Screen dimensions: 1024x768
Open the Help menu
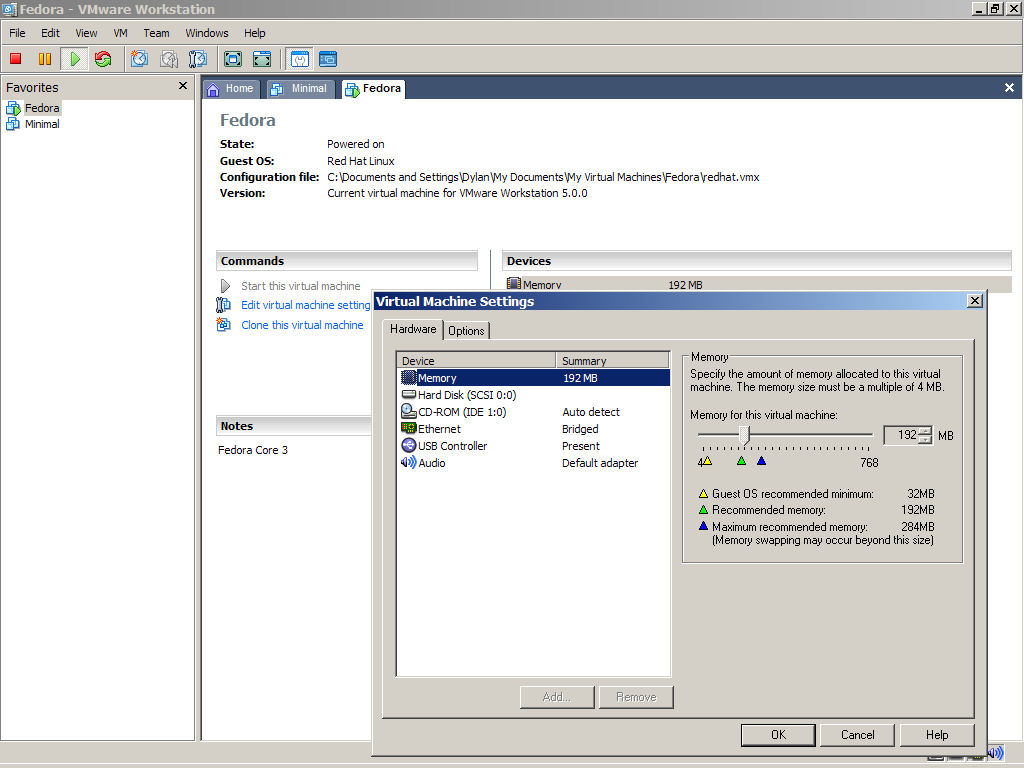click(x=255, y=33)
